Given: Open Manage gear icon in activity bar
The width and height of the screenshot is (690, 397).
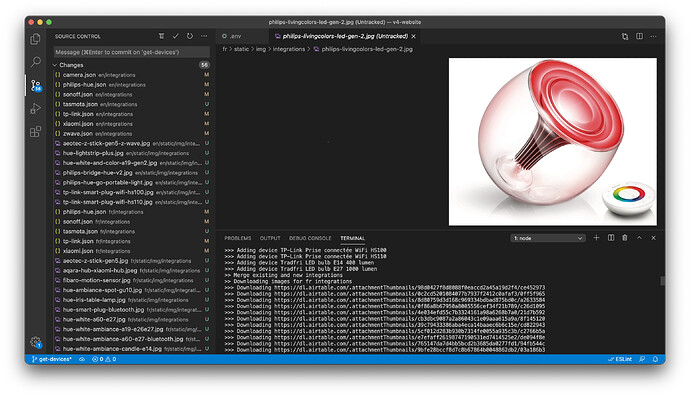Looking at the screenshot, I should 36,342.
